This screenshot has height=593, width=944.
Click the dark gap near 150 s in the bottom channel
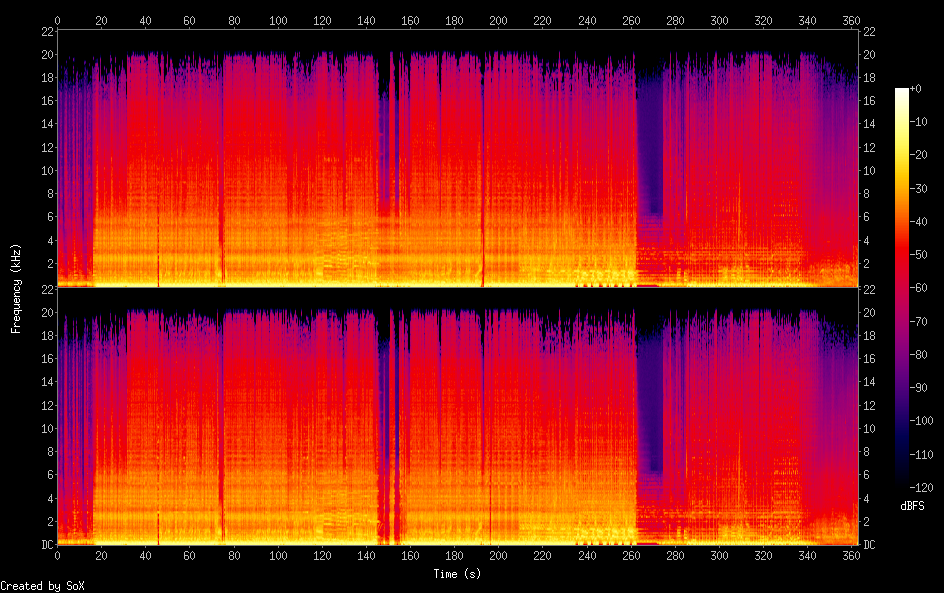click(x=393, y=420)
